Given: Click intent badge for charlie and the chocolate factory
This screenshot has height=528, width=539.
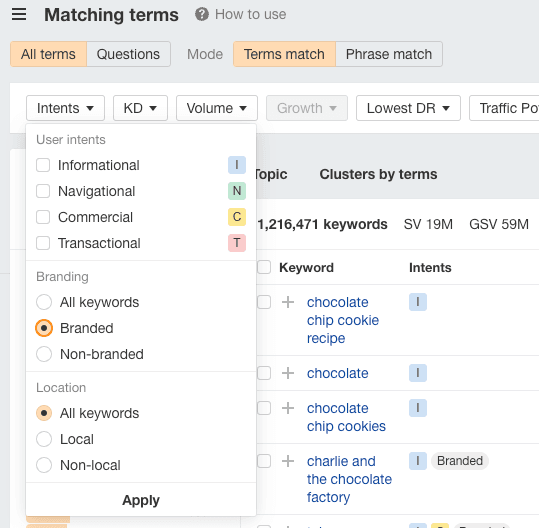Looking at the screenshot, I should pos(418,461).
